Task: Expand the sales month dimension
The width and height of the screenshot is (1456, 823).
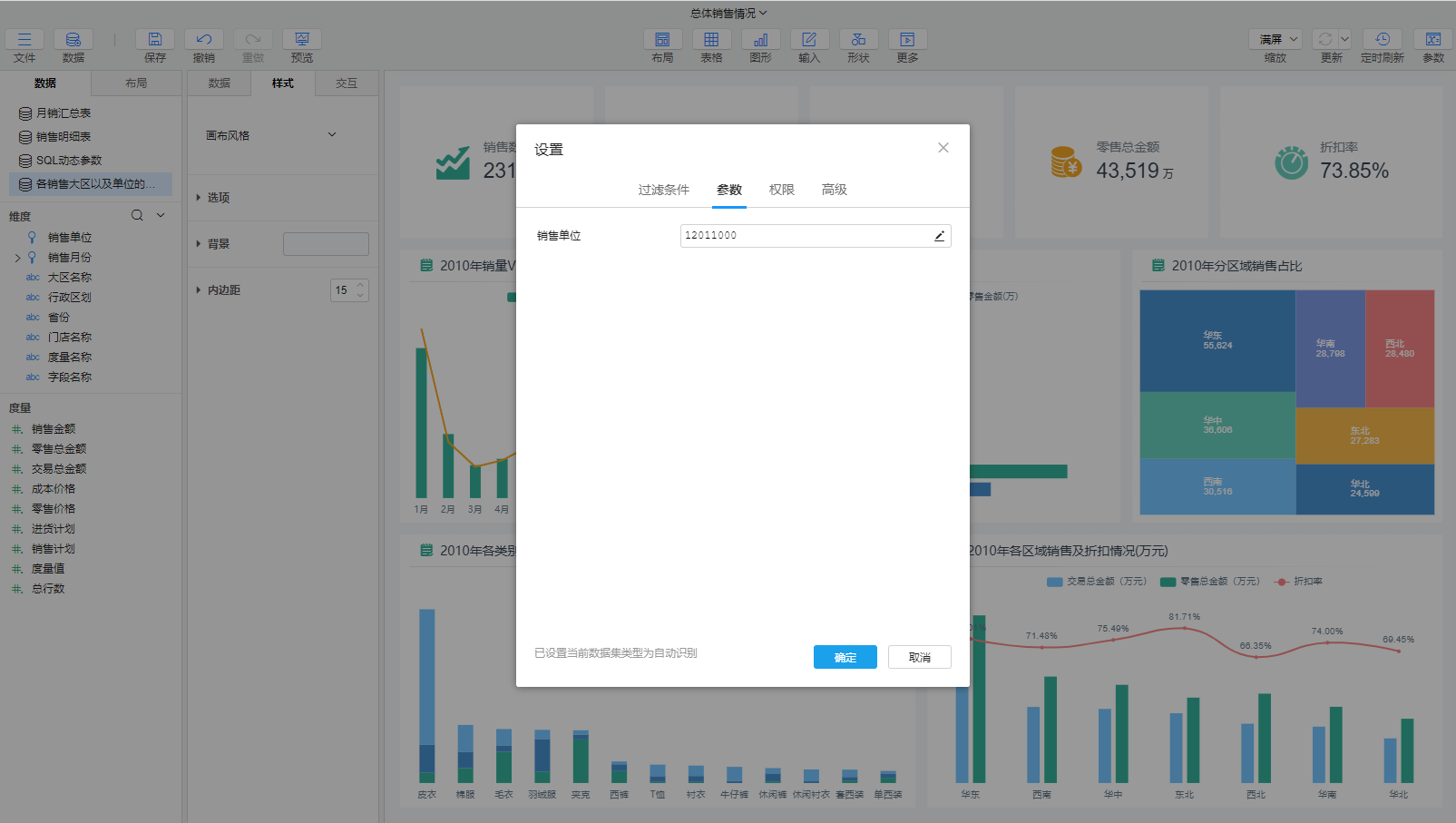Action: pyautogui.click(x=17, y=258)
